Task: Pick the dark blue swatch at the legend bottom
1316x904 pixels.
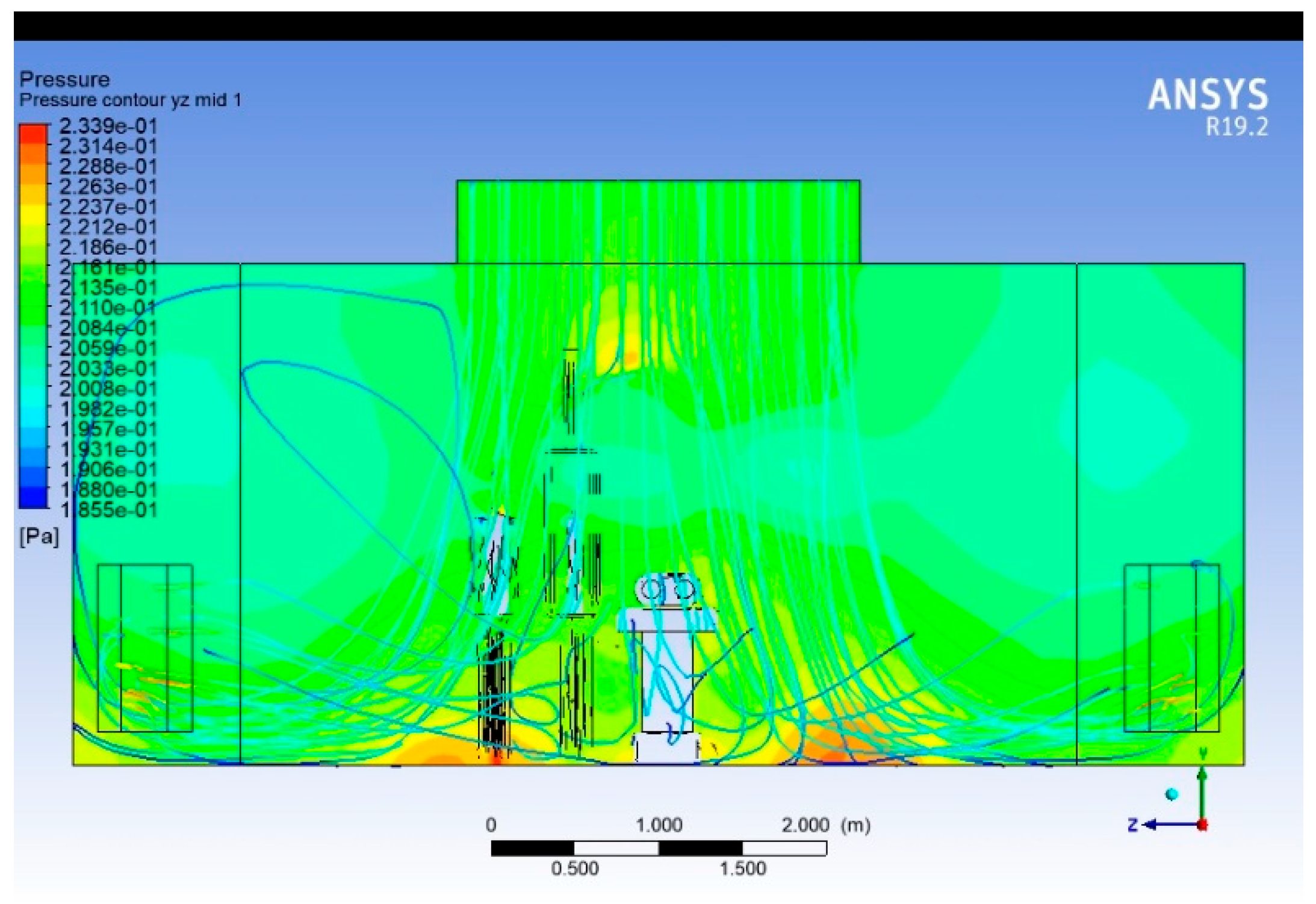Action: 33,498
